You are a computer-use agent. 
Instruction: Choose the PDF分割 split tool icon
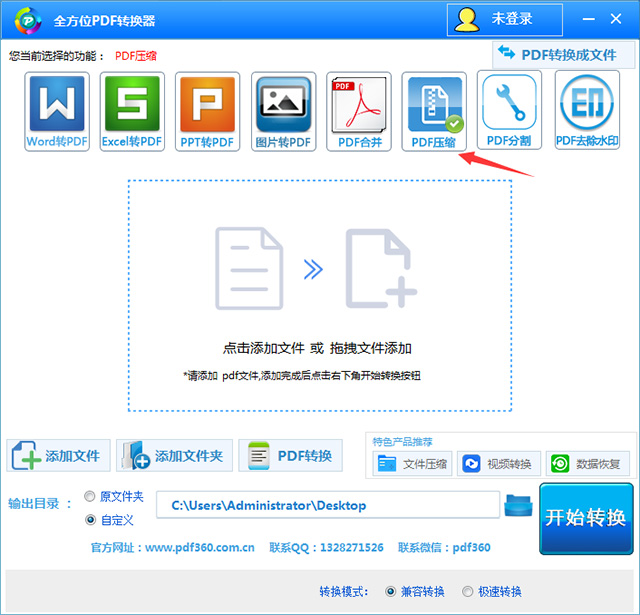click(x=509, y=110)
